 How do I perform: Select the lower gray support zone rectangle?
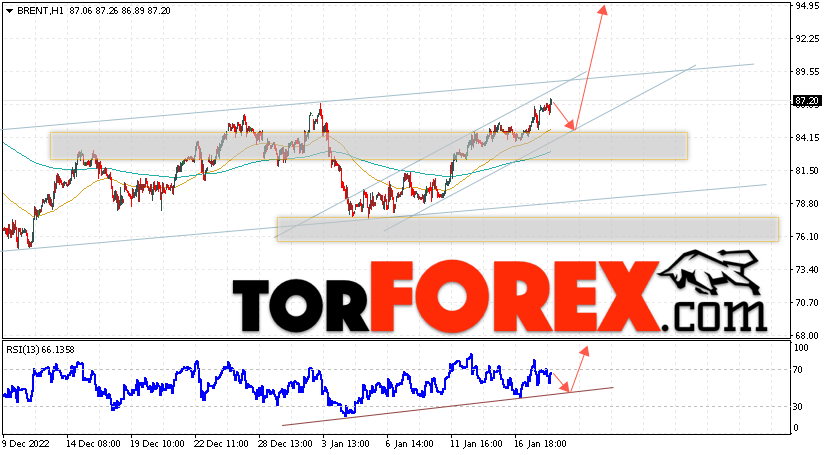pyautogui.click(x=528, y=229)
